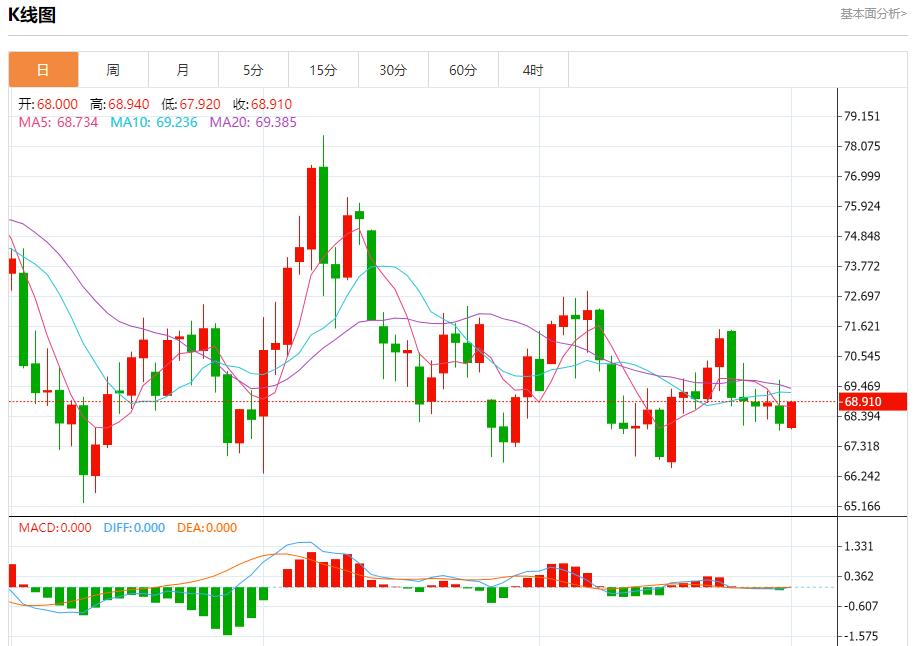Open the 60分 timeframe tab

click(463, 70)
